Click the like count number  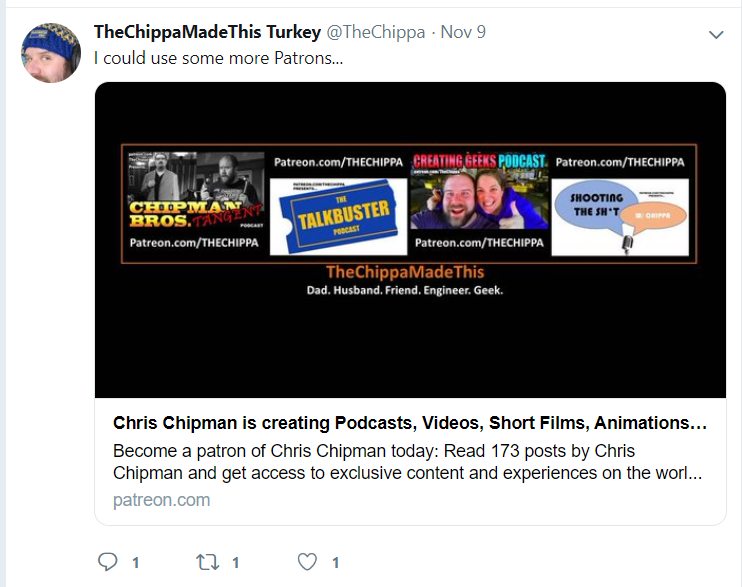(336, 562)
